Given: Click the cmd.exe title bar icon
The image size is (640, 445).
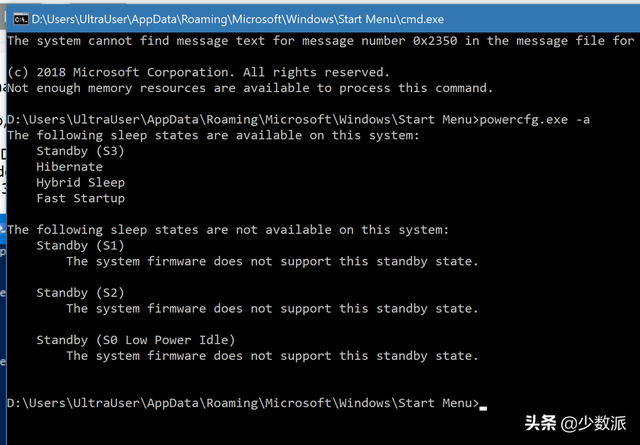Looking at the screenshot, I should click(18, 18).
